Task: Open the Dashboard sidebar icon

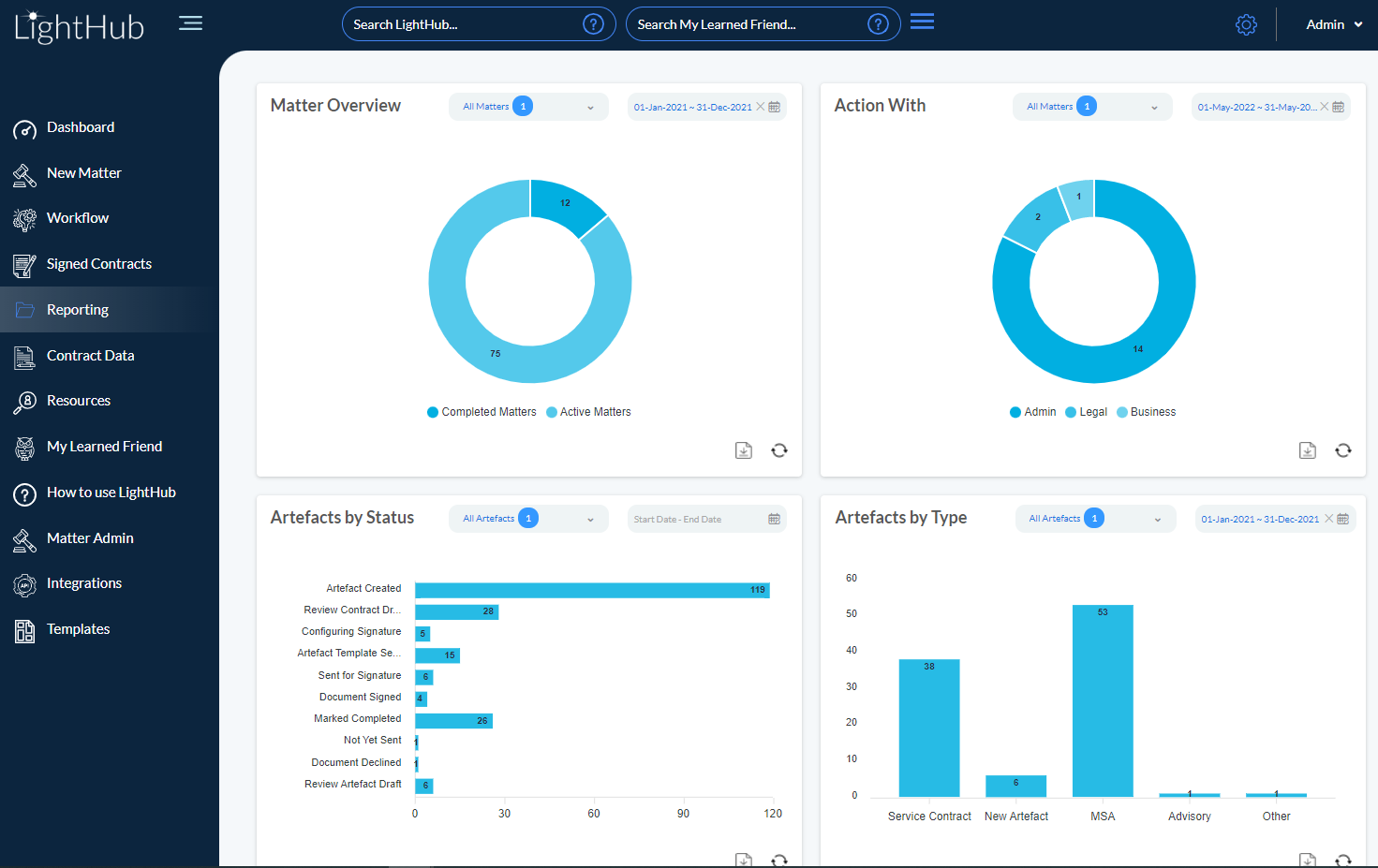Action: [x=25, y=127]
